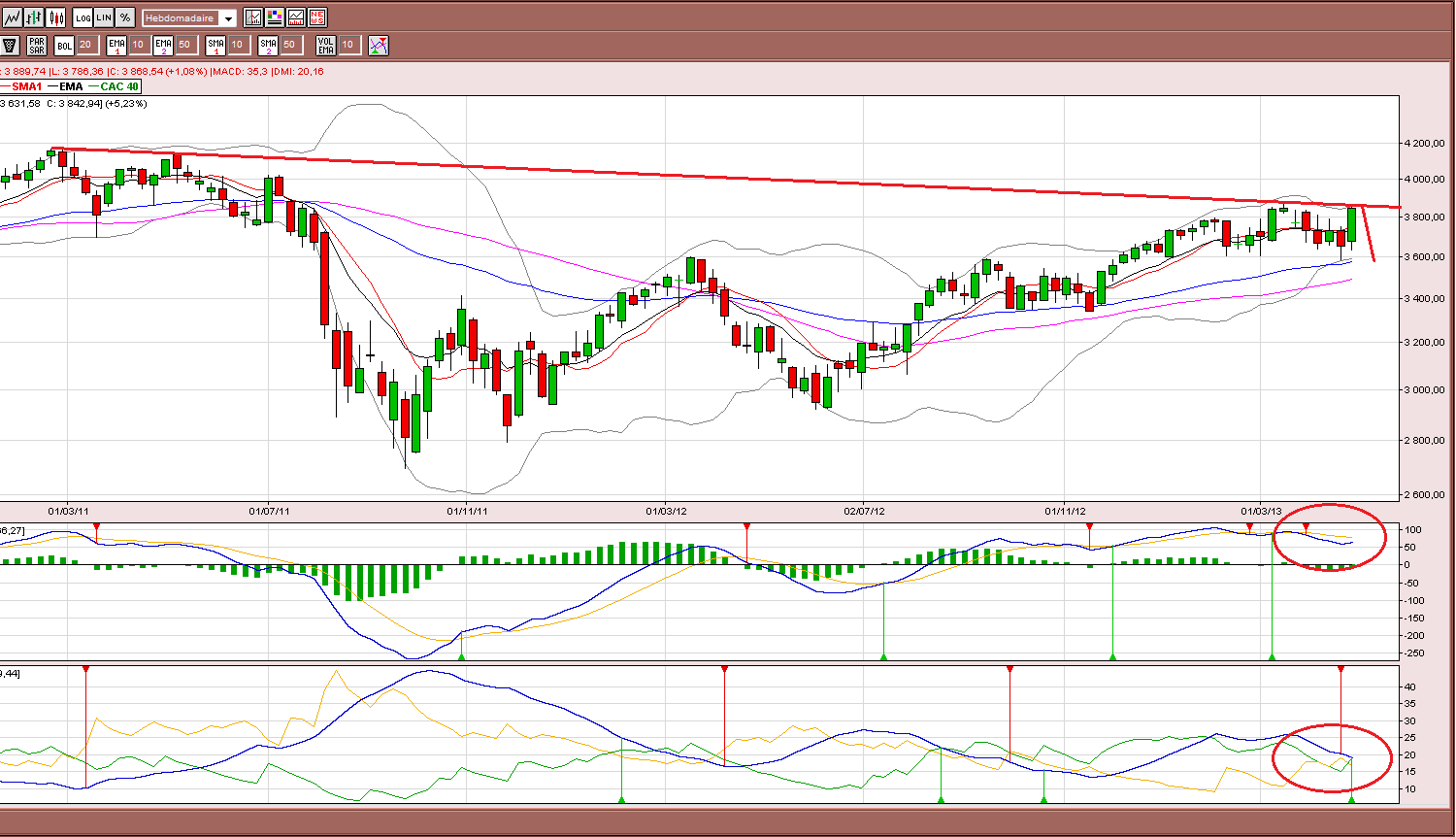Show the volume chart panel icon
Screen dimensions: 1456x837
[x=296, y=17]
